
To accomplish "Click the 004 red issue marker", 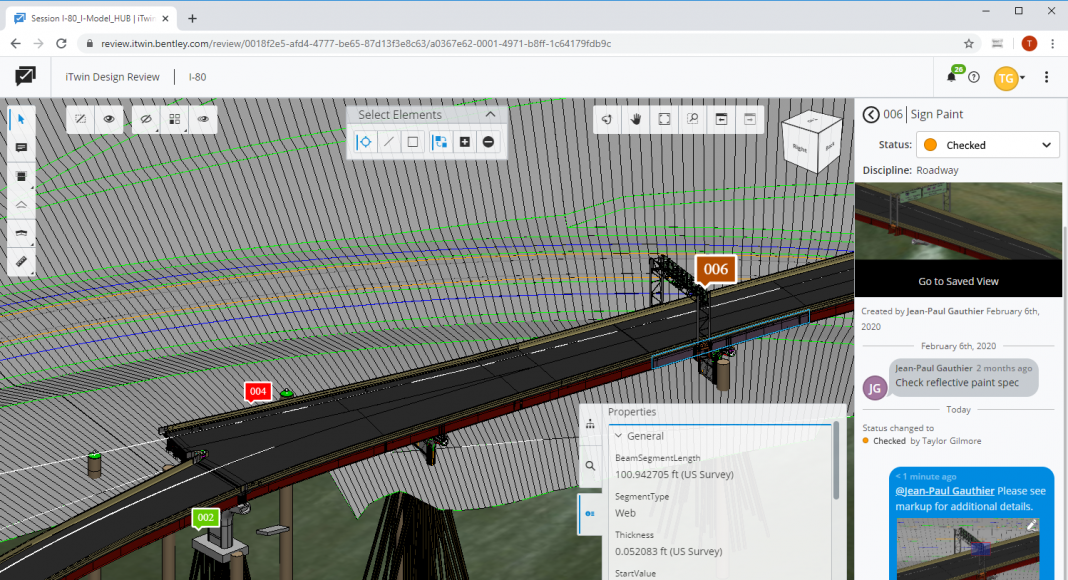I will tap(258, 391).
